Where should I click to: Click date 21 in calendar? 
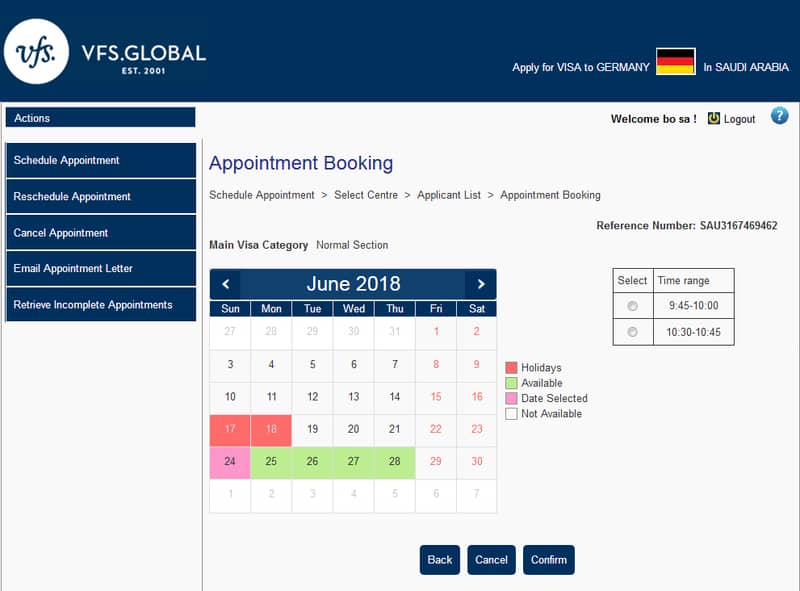click(395, 430)
